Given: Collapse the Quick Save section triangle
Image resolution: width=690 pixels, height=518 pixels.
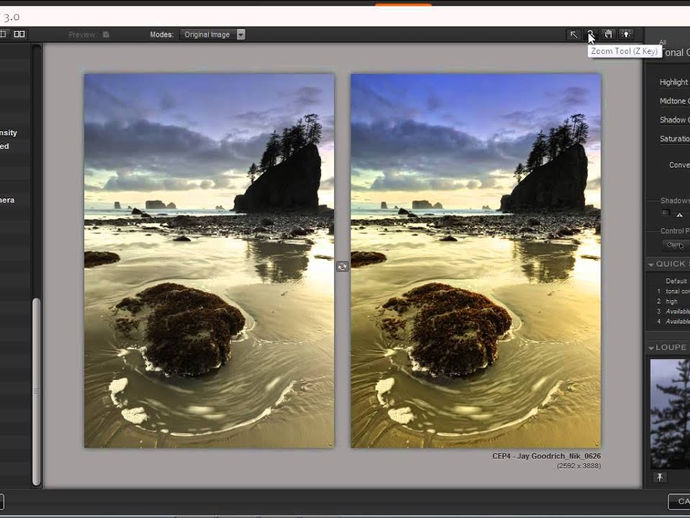Looking at the screenshot, I should (x=651, y=265).
